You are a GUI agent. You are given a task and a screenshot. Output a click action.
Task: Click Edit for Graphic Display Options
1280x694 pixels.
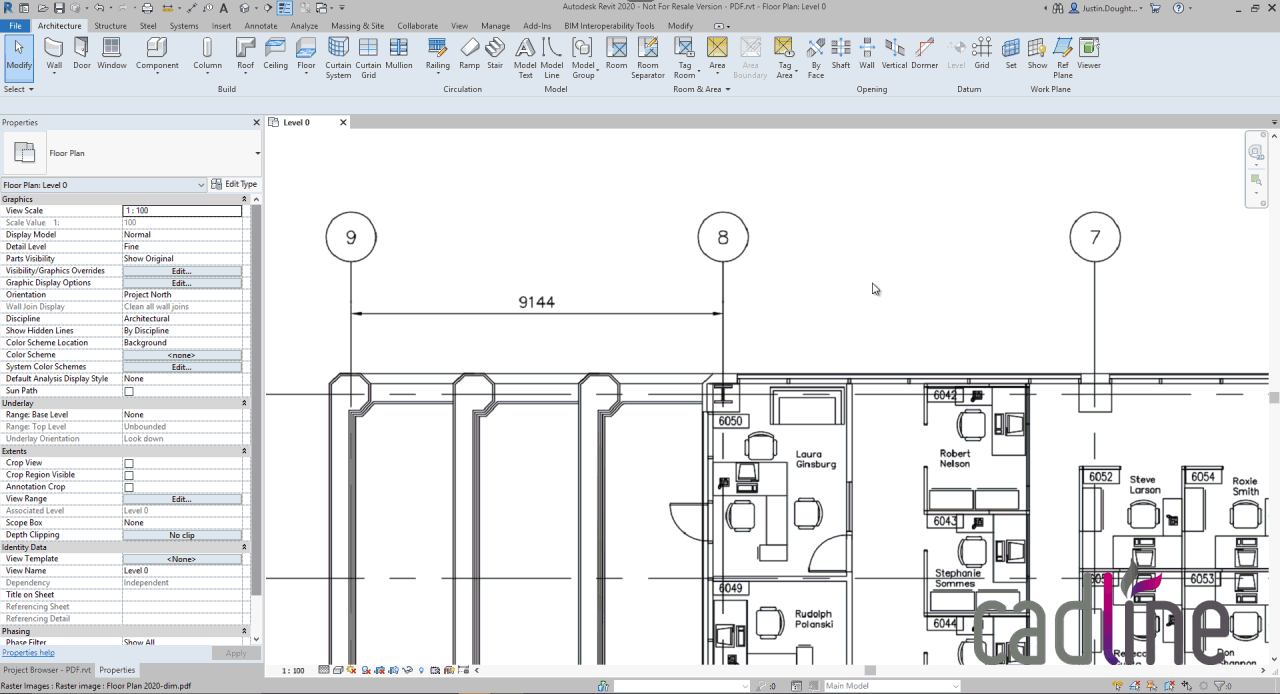point(182,283)
